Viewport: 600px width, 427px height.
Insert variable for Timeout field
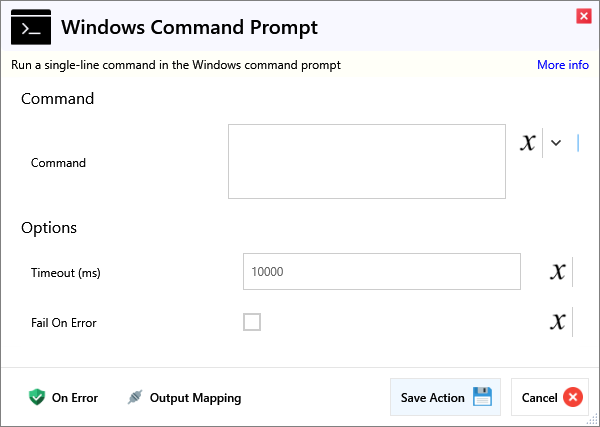click(x=558, y=272)
